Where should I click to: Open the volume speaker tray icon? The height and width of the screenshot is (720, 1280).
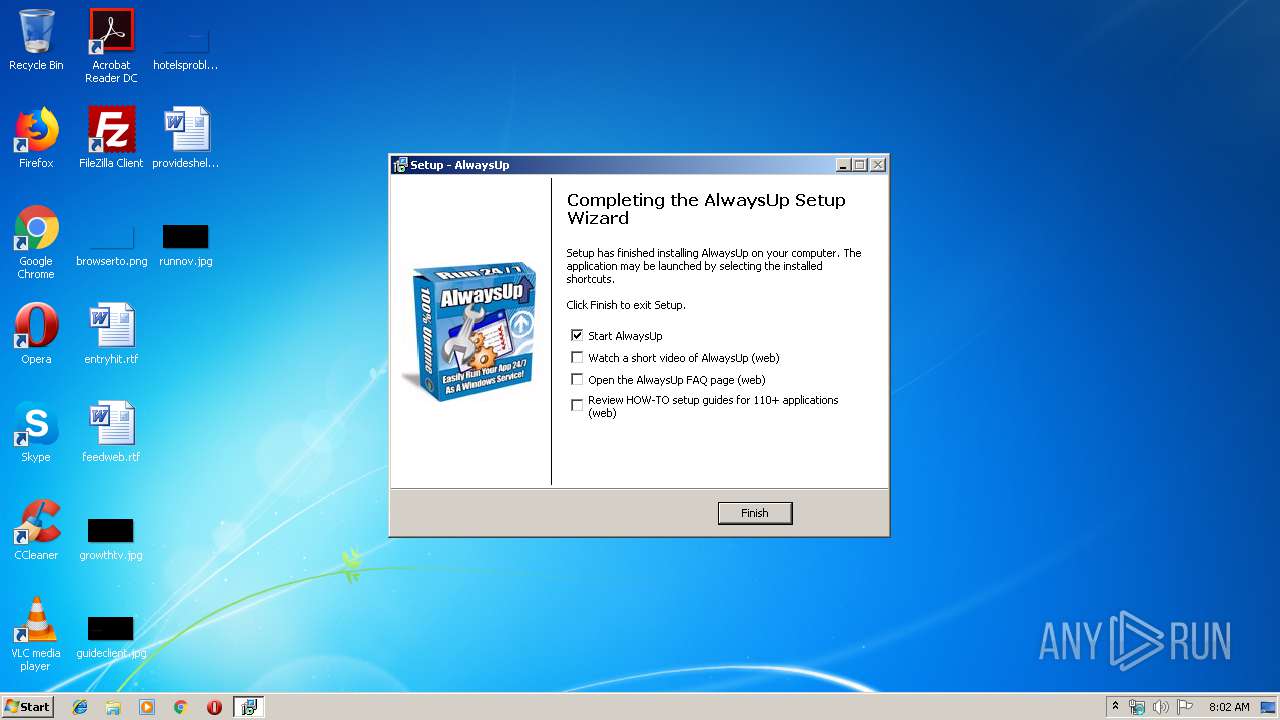pos(1161,707)
